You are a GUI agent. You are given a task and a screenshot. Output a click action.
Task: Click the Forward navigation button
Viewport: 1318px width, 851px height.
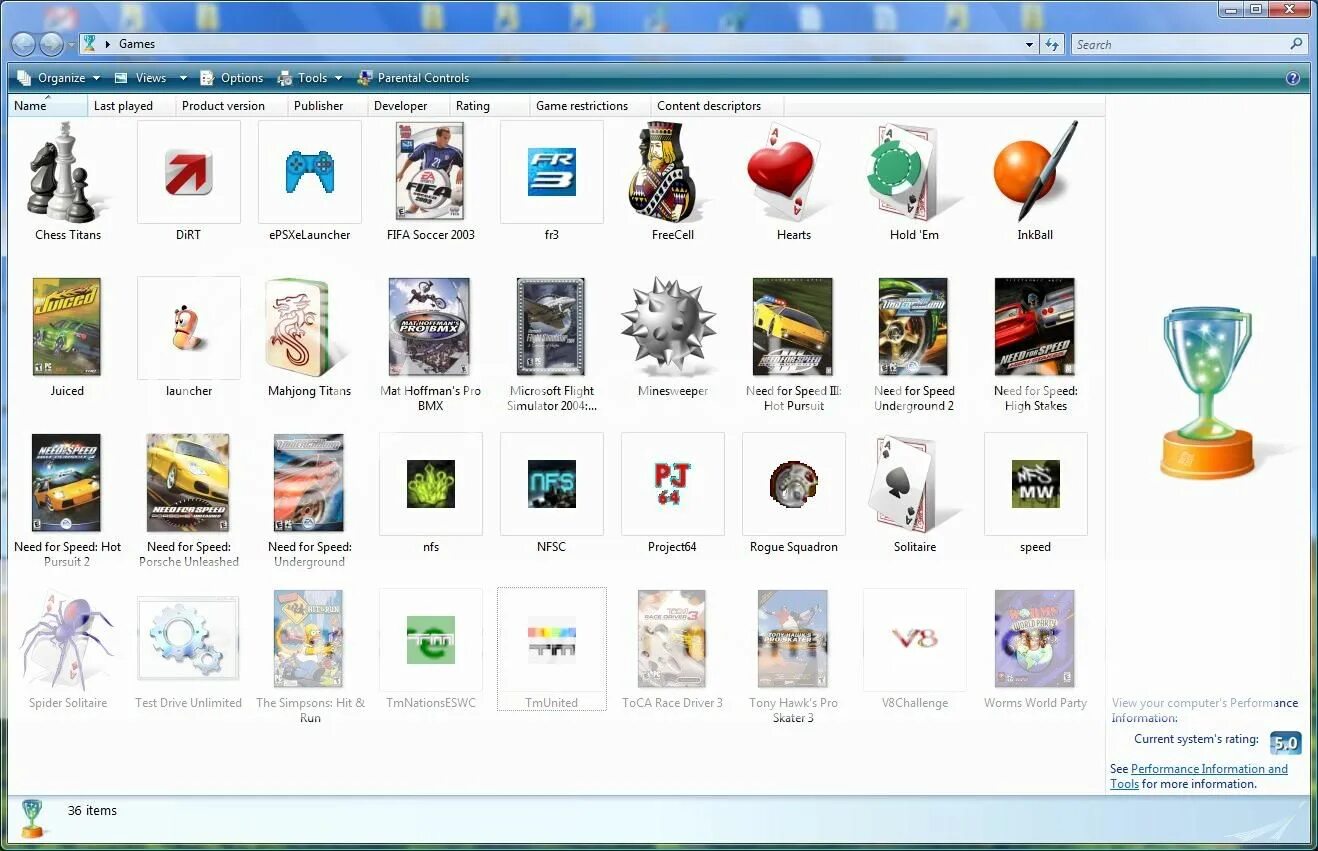(x=51, y=45)
